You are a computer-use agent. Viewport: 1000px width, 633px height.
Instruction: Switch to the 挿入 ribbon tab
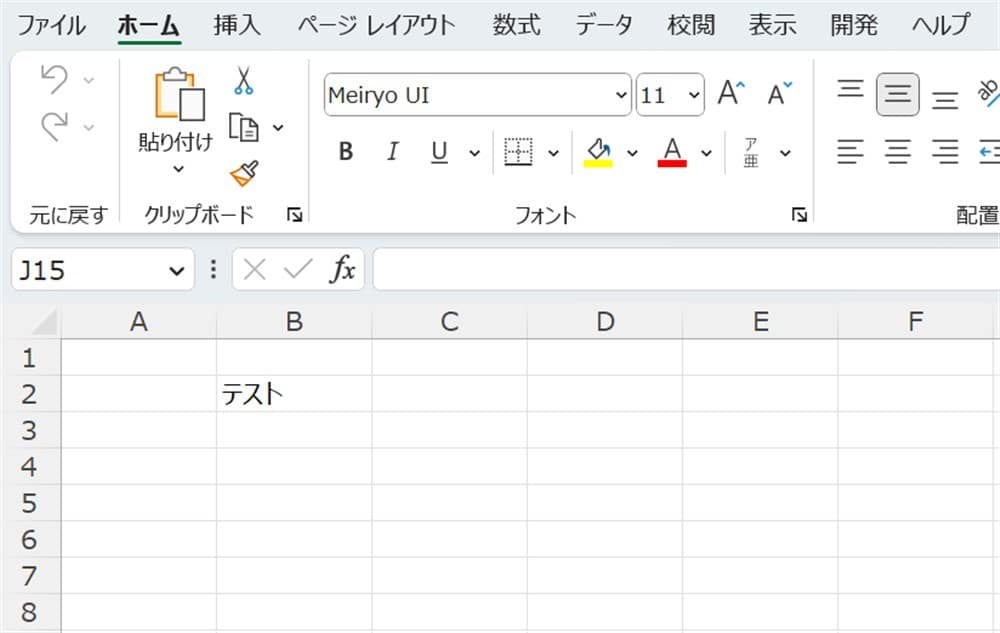point(237,25)
